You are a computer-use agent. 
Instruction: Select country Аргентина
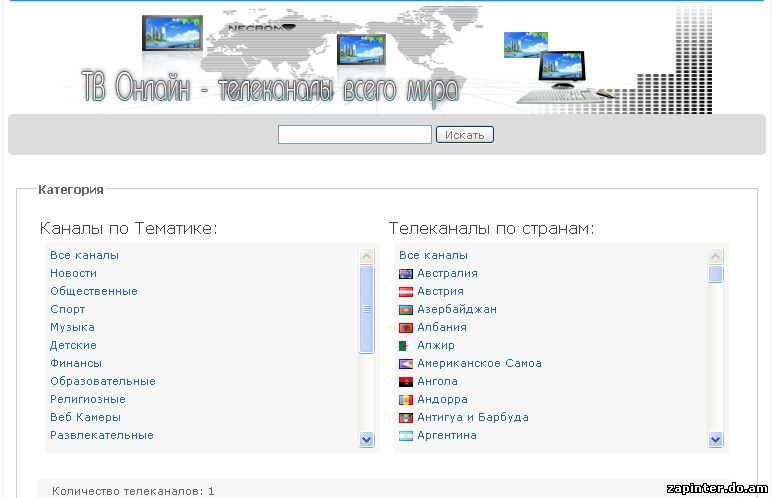(x=447, y=435)
